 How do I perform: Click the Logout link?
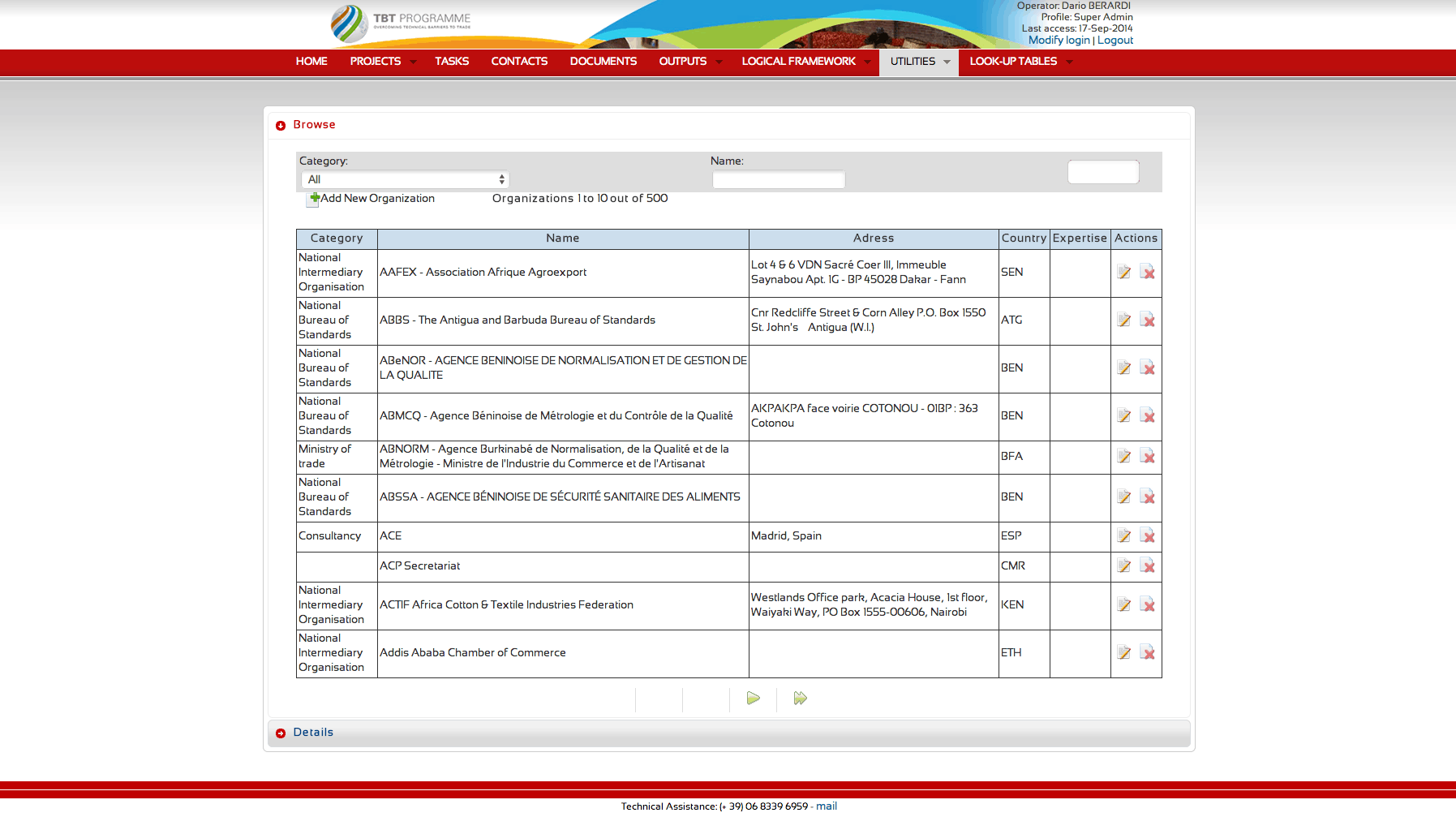1115,41
